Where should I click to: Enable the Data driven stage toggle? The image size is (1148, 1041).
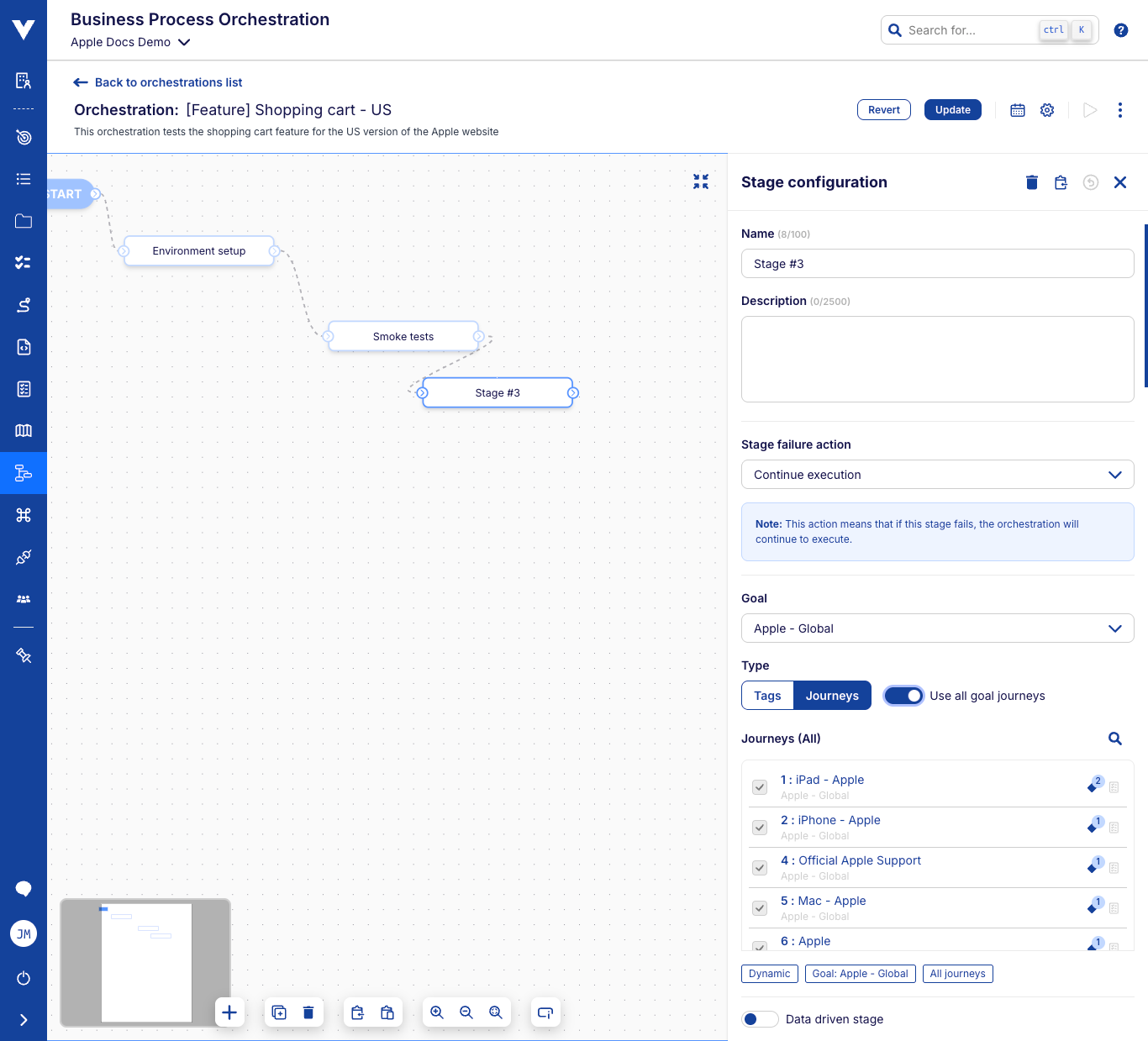tap(760, 1019)
